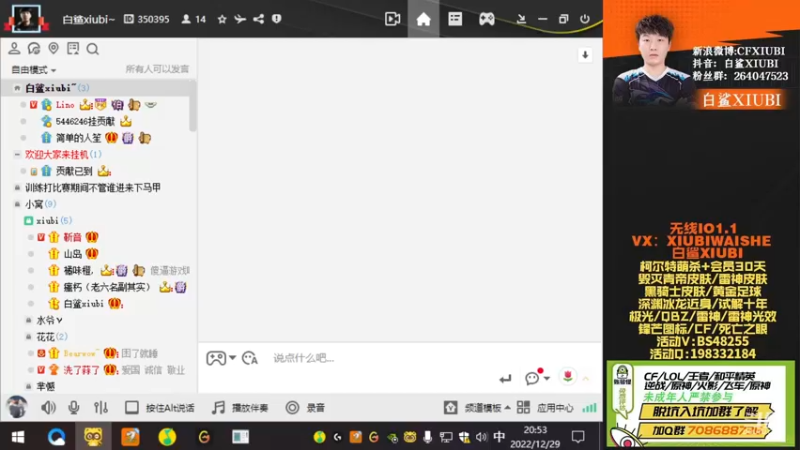Expand 训练打比赛期间 channel row

point(17,187)
